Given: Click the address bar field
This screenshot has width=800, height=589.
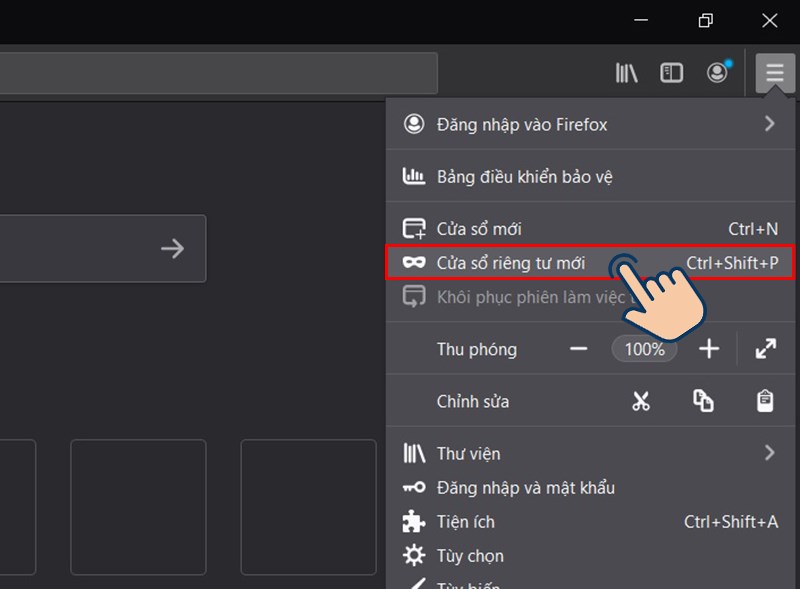Looking at the screenshot, I should (218, 72).
